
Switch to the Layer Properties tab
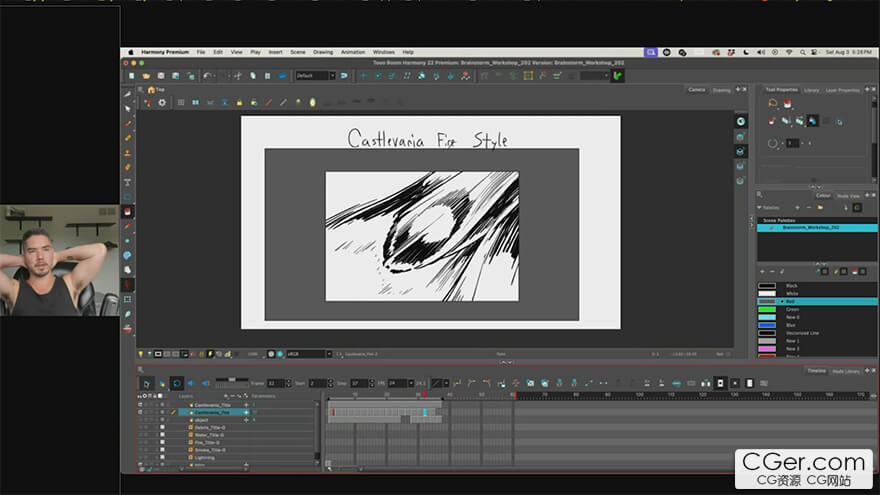point(842,90)
